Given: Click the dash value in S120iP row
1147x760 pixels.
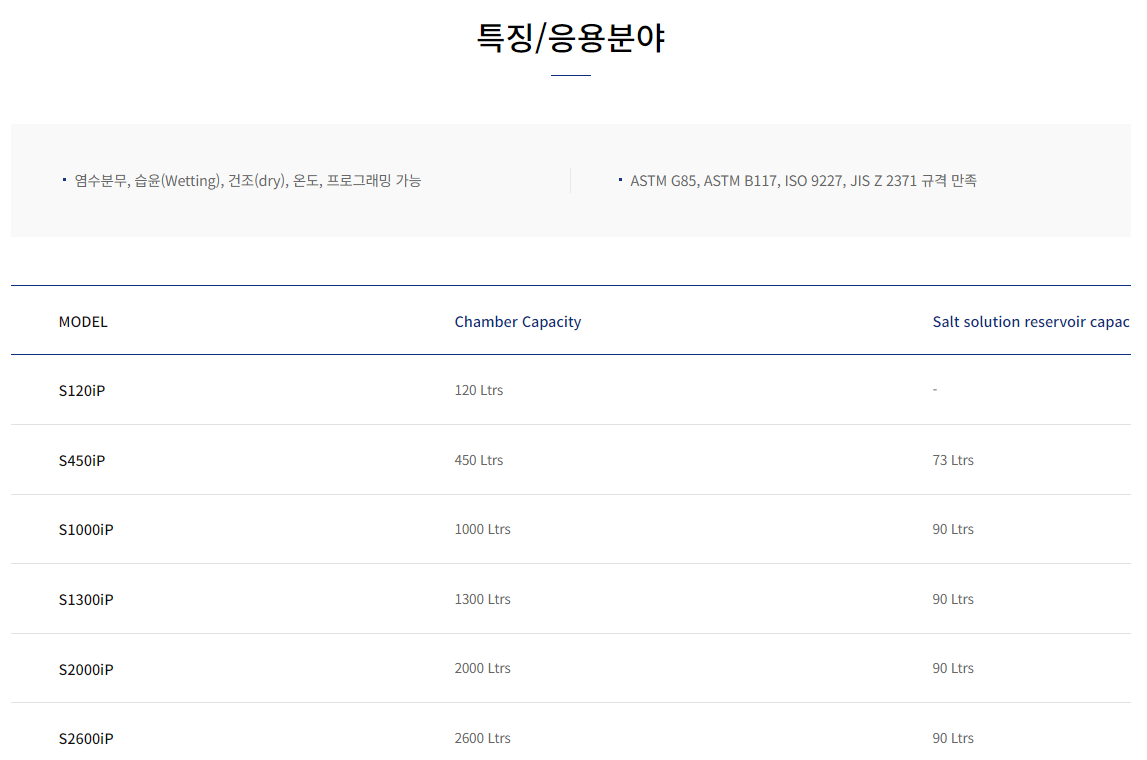Looking at the screenshot, I should 935,390.
